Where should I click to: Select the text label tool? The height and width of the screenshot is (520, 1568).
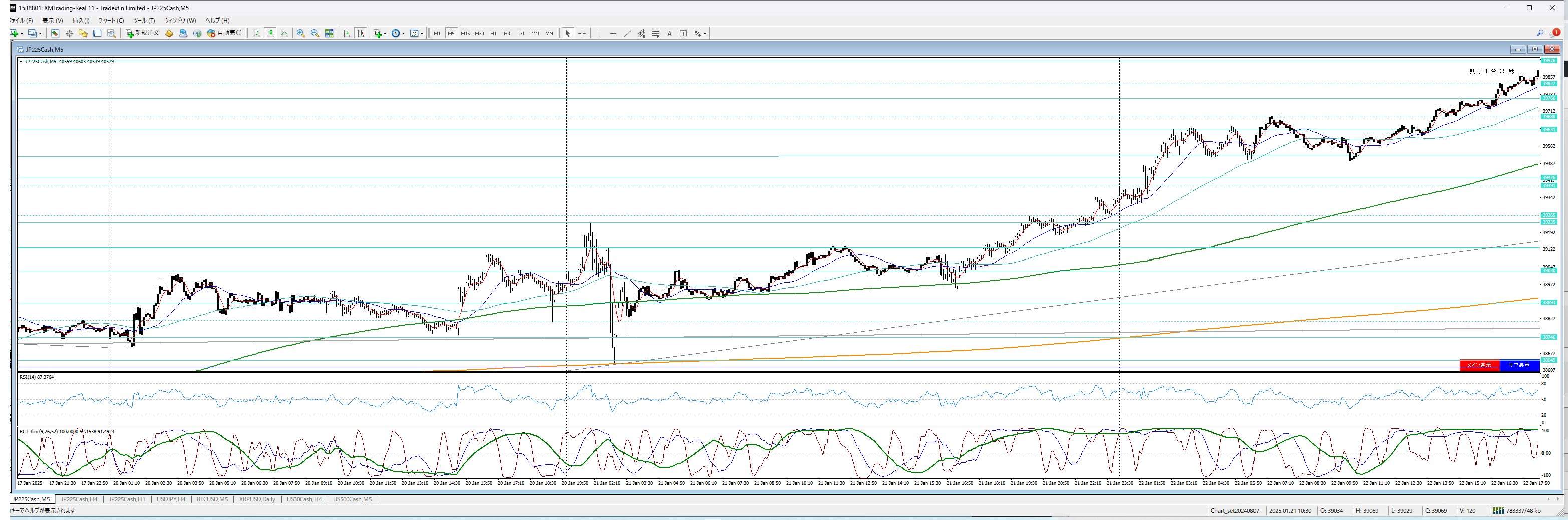(683, 33)
